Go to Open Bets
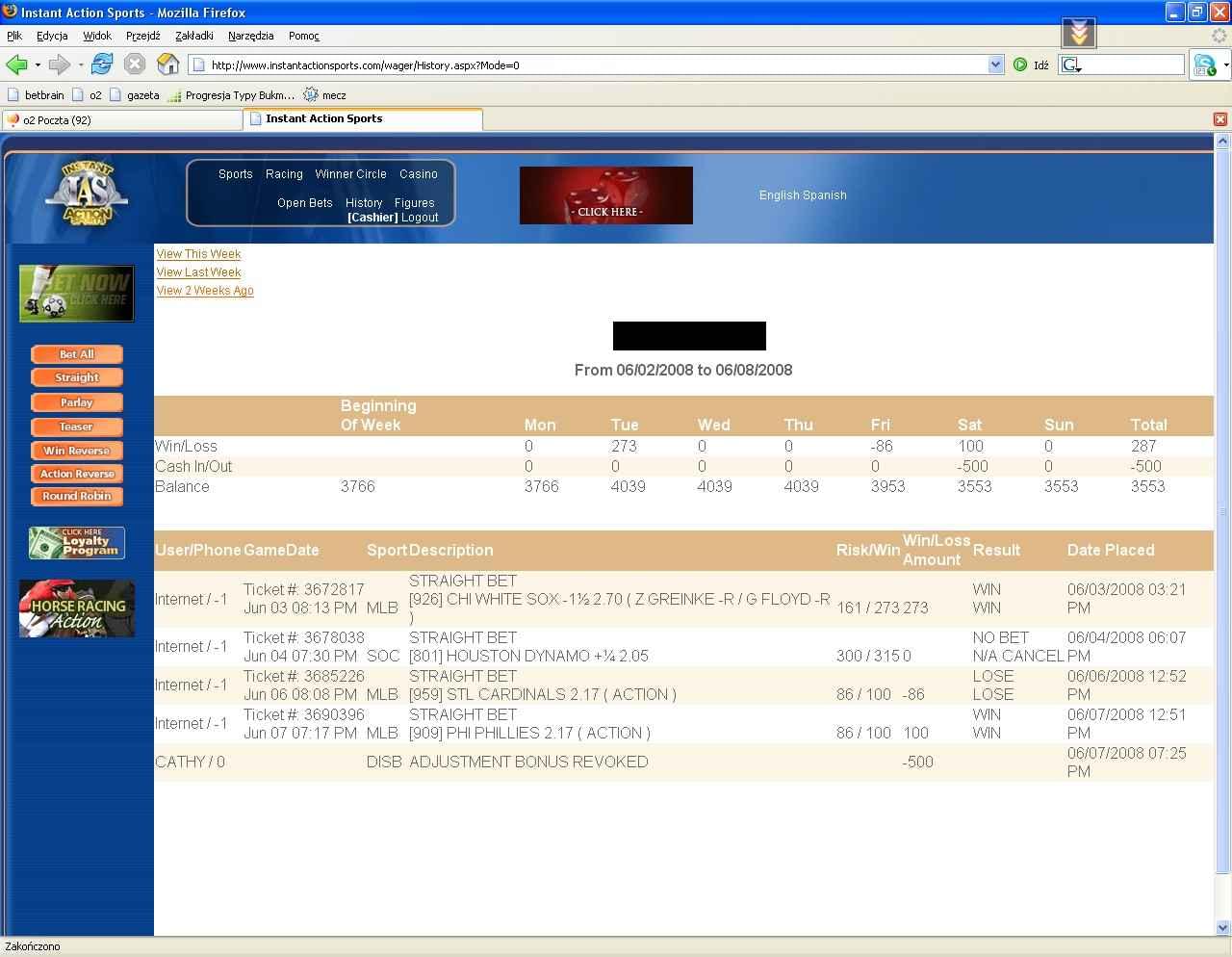The height and width of the screenshot is (957, 1232). 305,203
